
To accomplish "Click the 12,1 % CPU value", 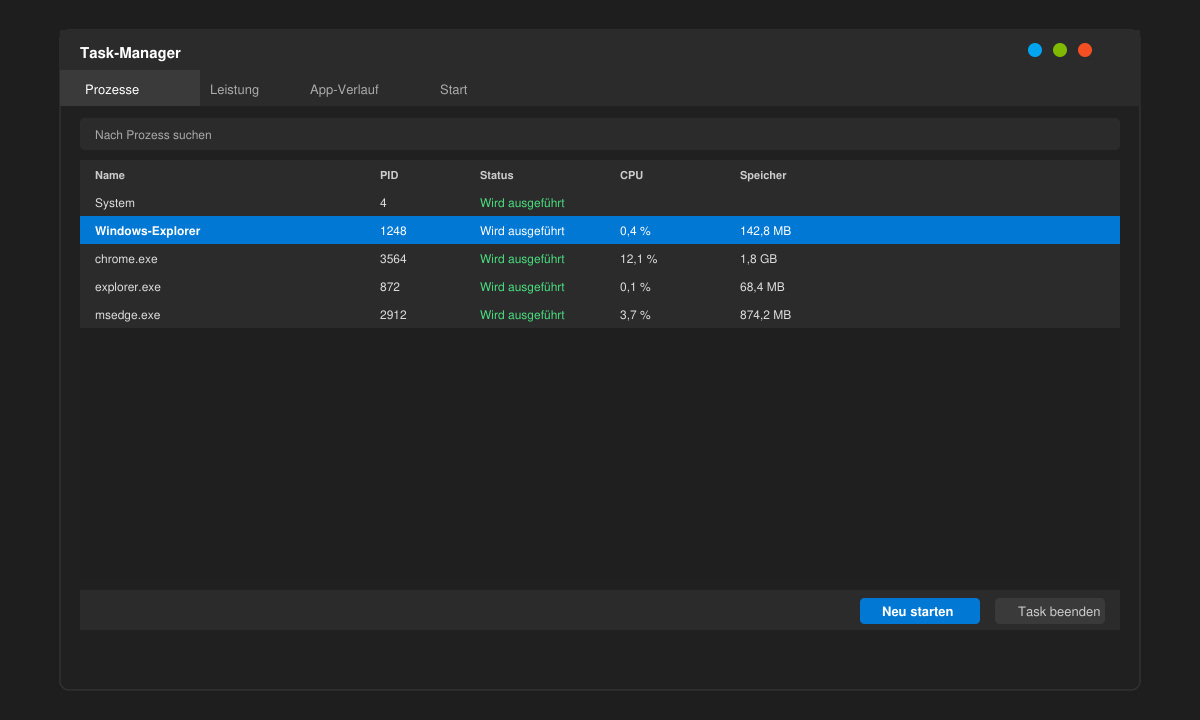I will 638,258.
